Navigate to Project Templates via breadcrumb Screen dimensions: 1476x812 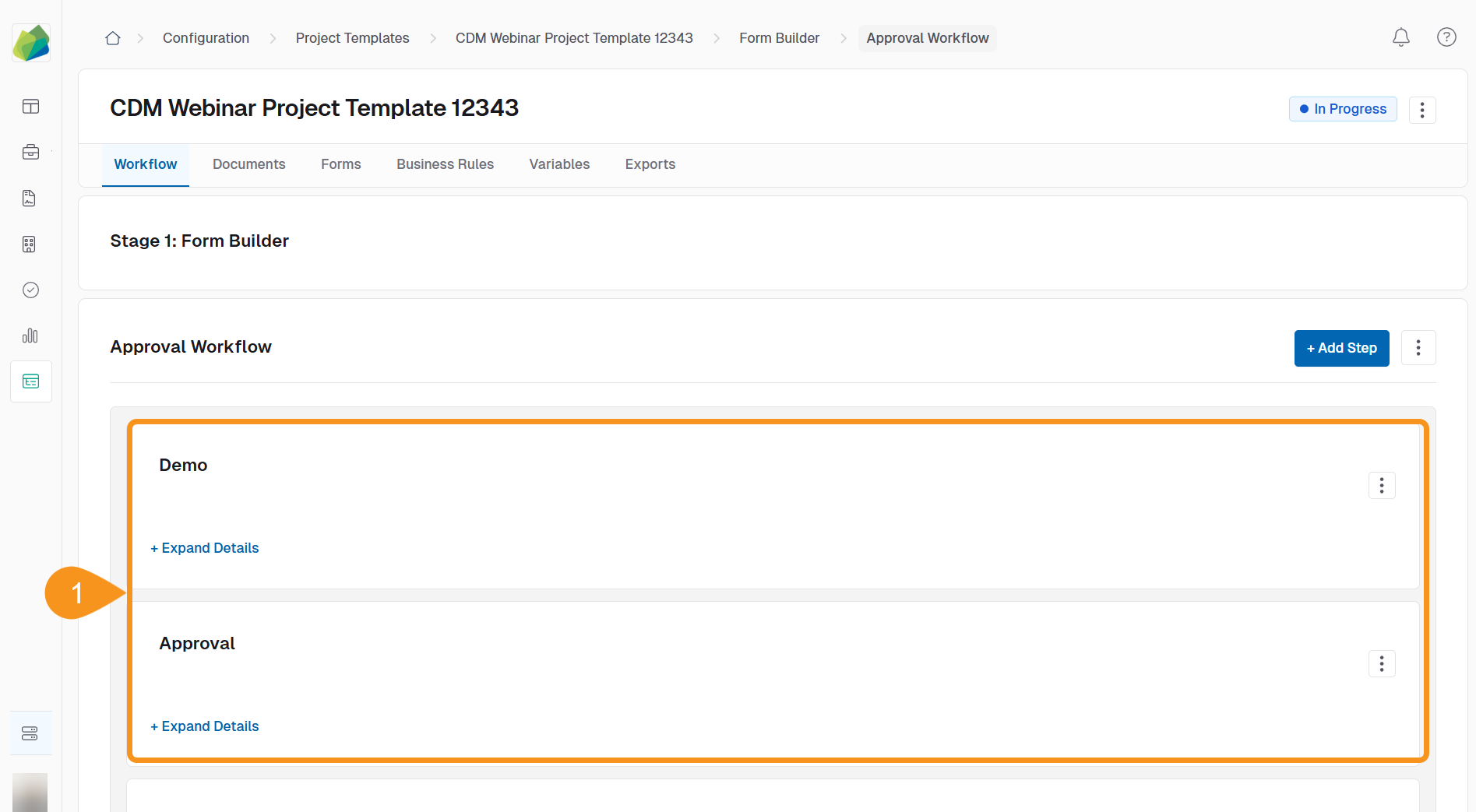[352, 37]
